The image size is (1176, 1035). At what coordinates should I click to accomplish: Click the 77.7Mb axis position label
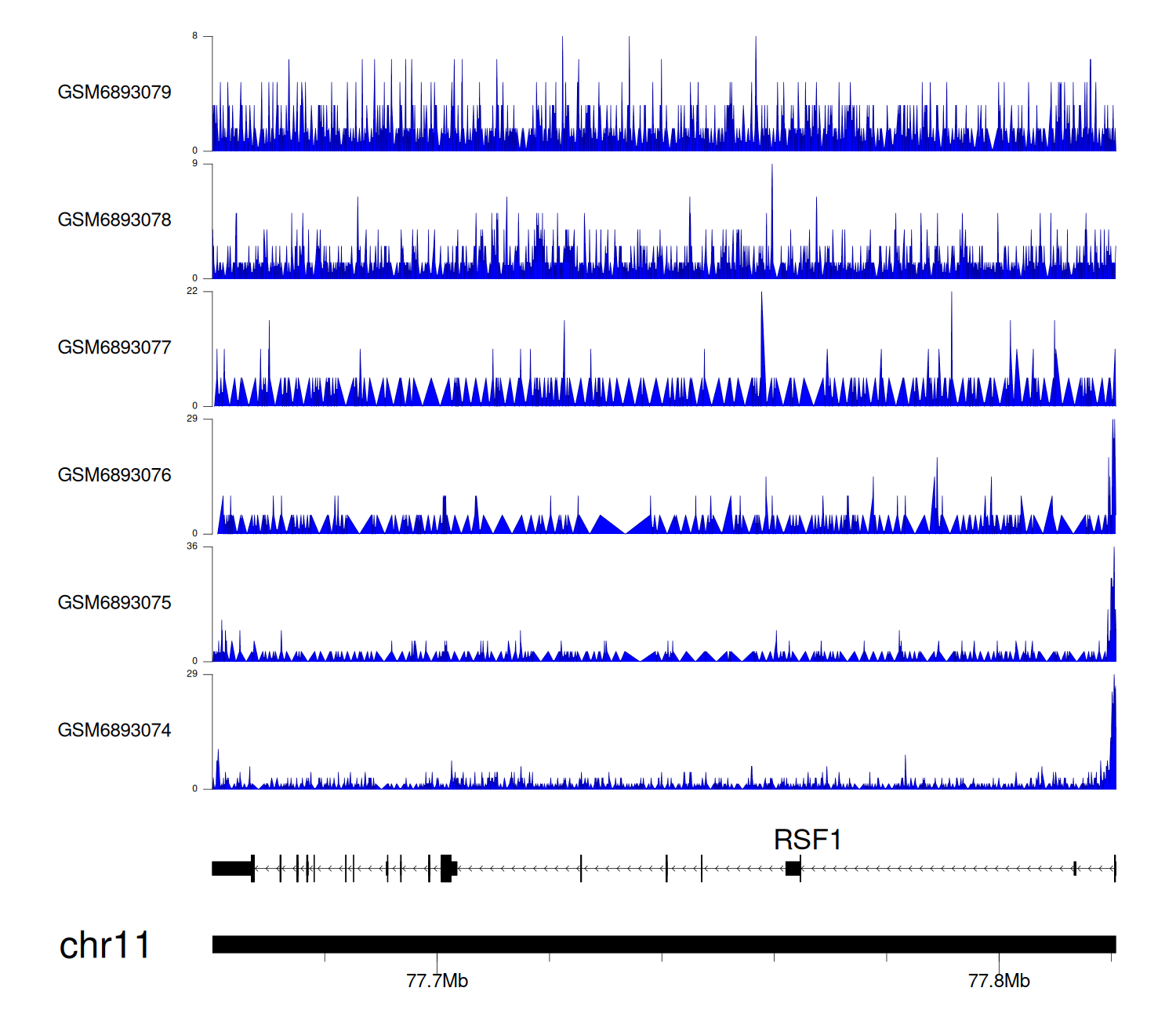point(437,982)
